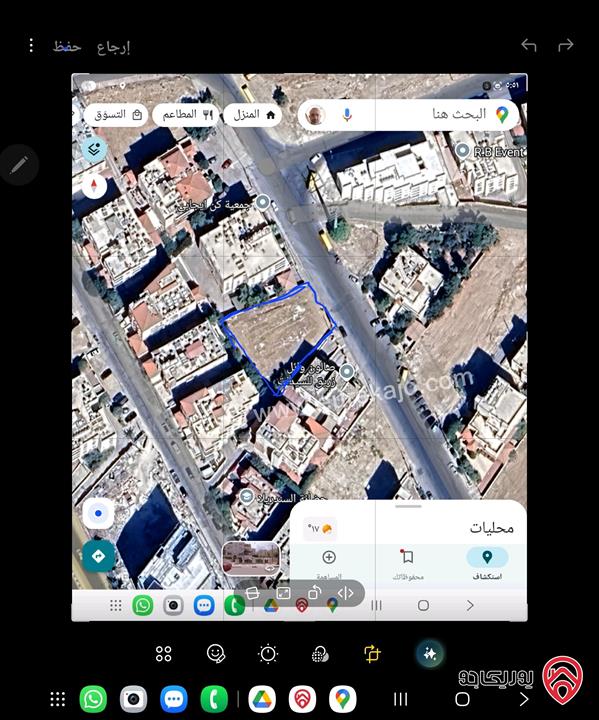The width and height of the screenshot is (599, 720).
Task: Tap the إرجاع revert button
Action: click(113, 47)
